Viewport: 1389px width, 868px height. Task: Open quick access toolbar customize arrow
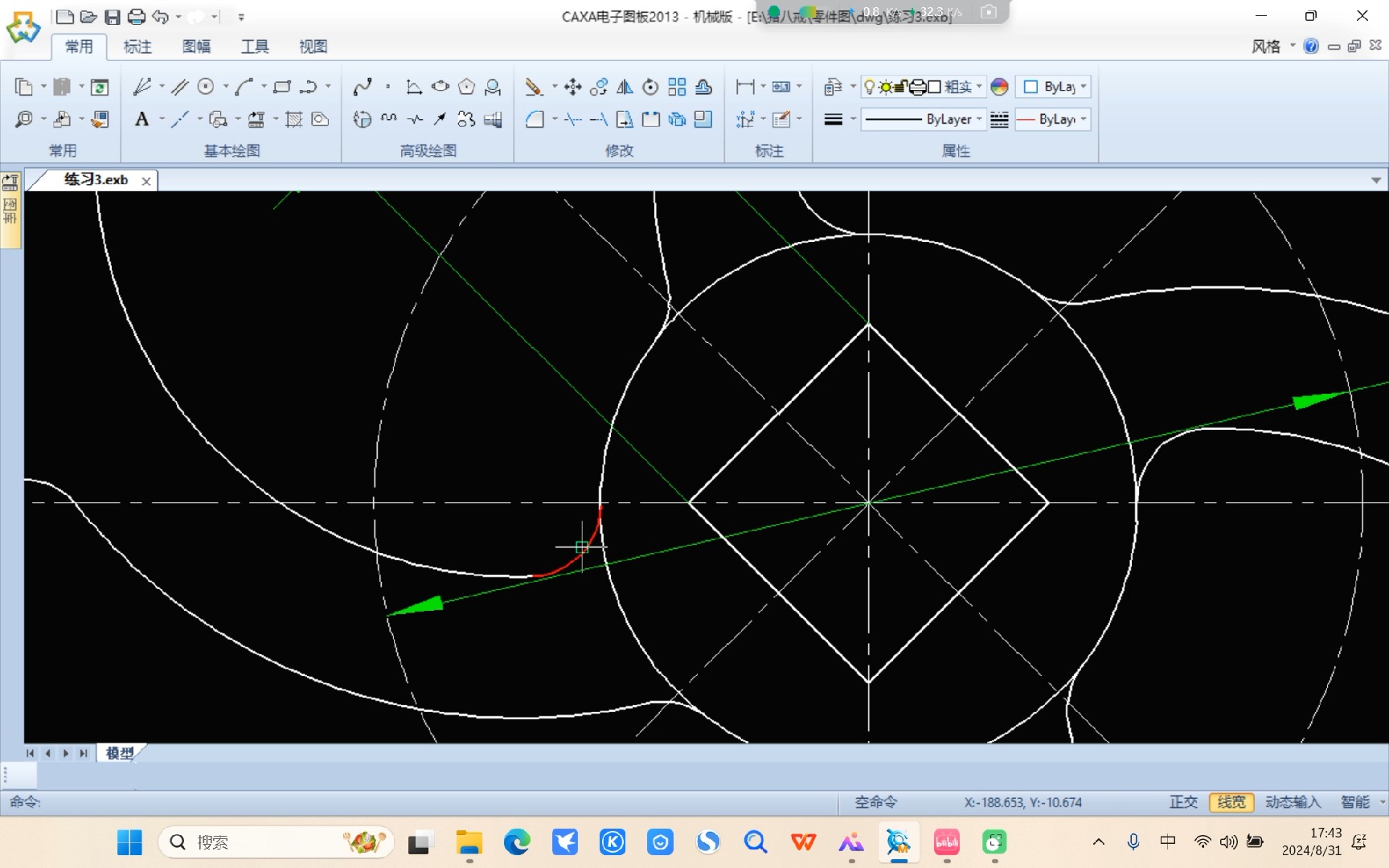pyautogui.click(x=241, y=16)
